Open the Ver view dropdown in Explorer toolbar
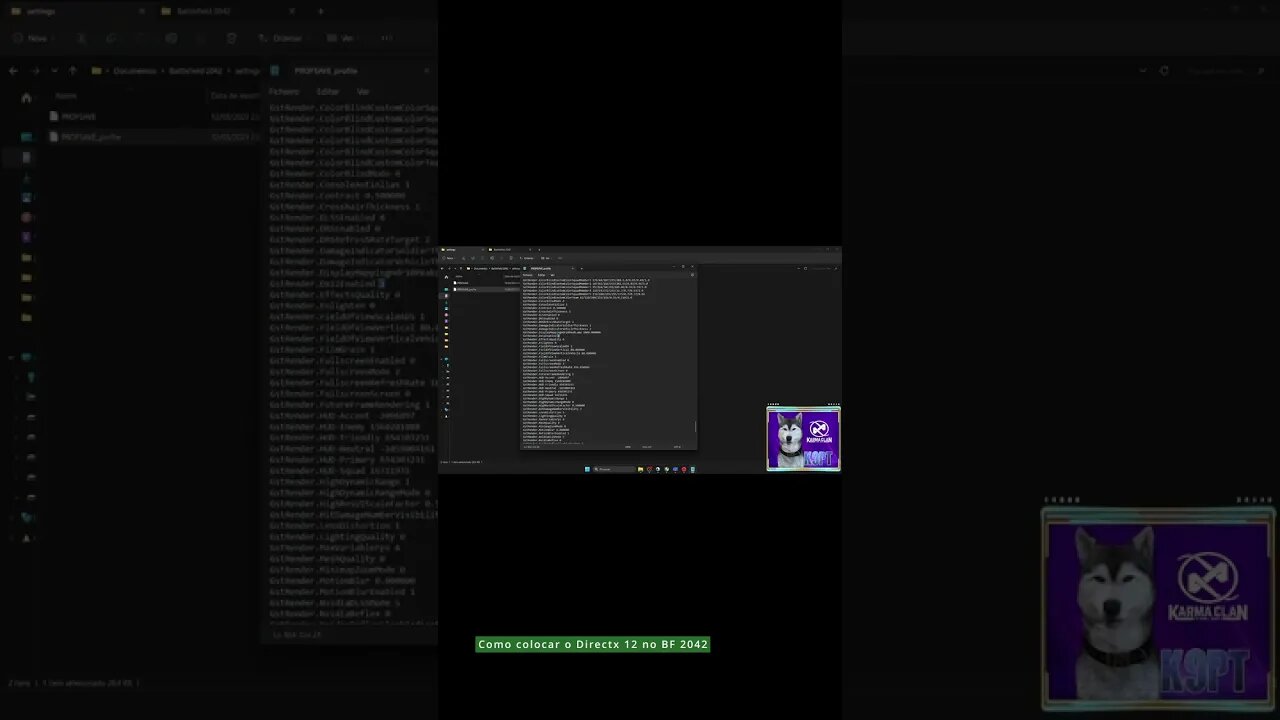 pyautogui.click(x=344, y=38)
